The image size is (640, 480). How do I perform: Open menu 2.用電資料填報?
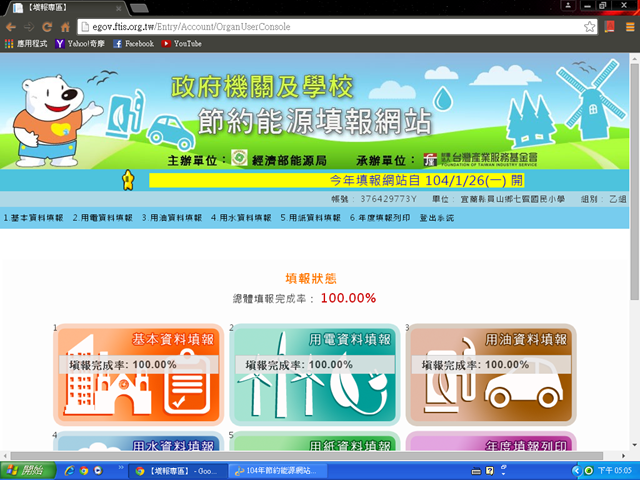pos(103,218)
